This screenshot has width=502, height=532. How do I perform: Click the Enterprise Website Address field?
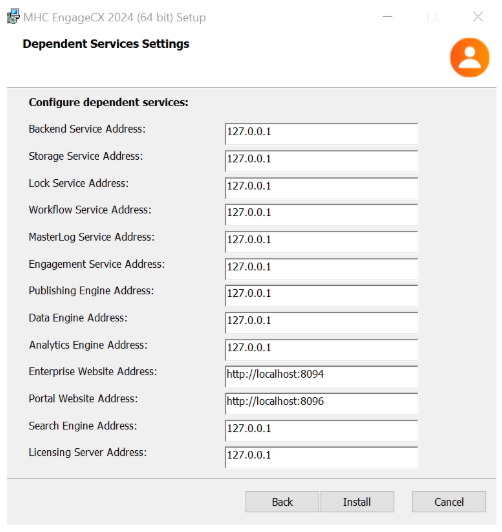click(321, 376)
